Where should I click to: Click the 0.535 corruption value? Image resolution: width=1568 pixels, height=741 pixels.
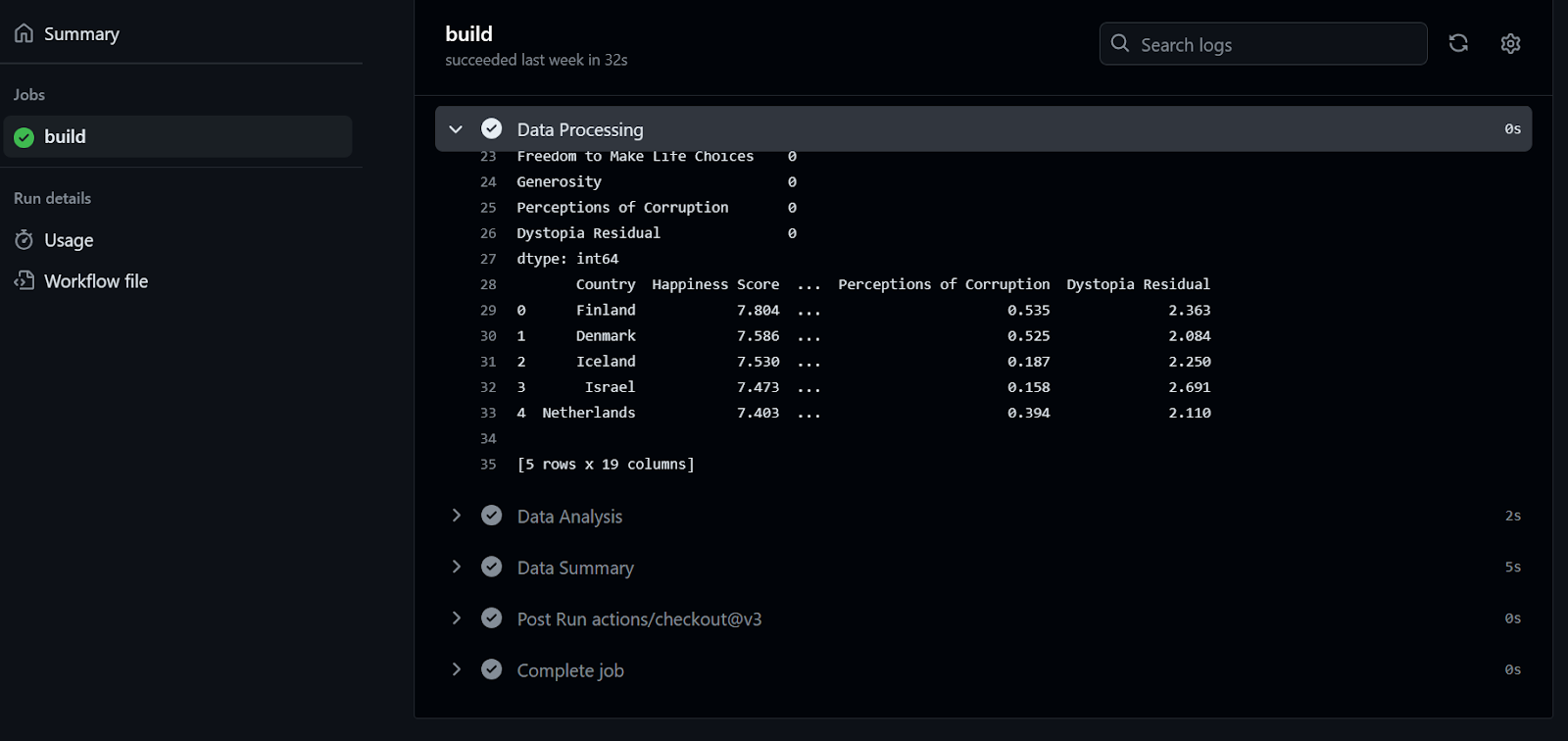1029,310
